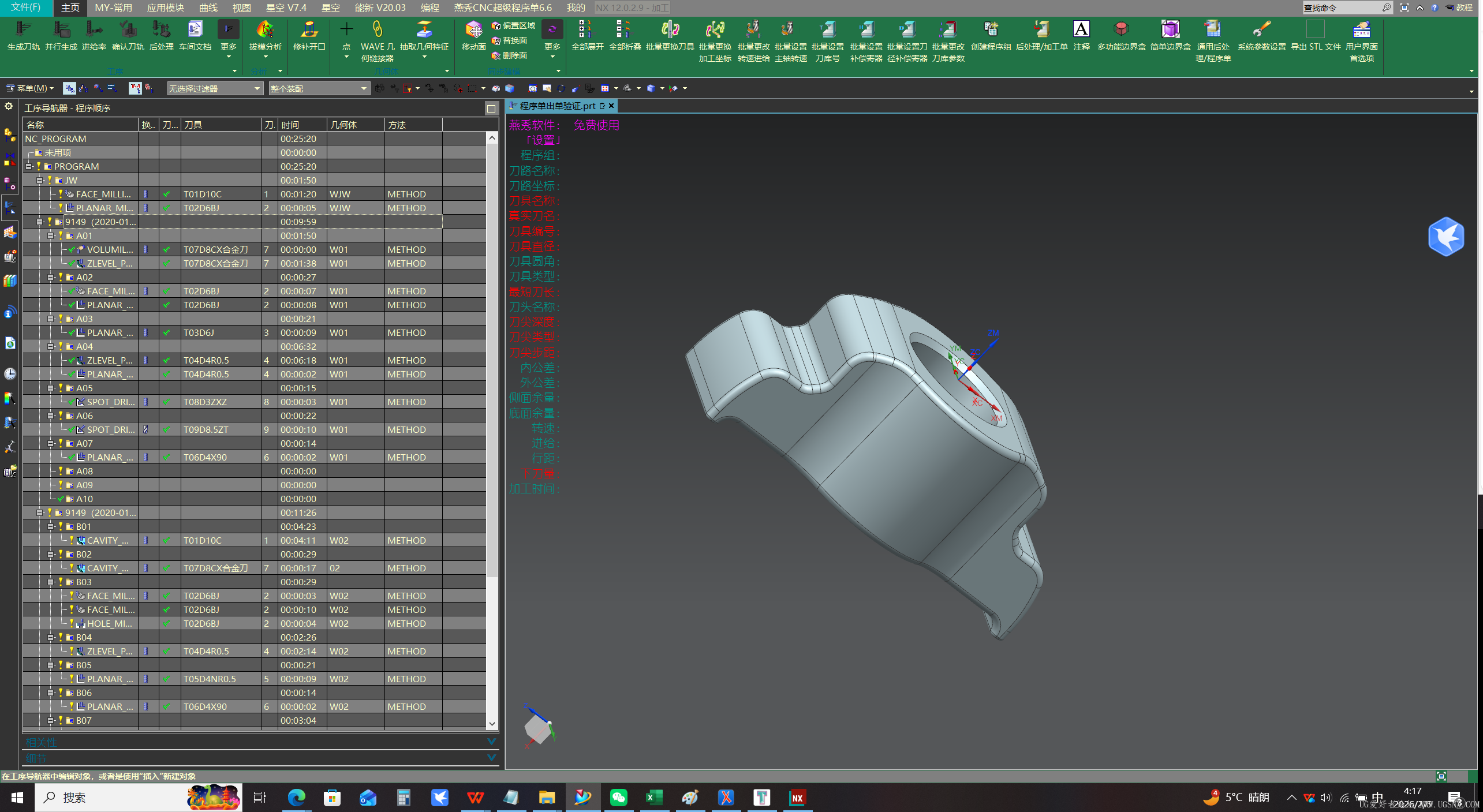
Task: Select the 移动面 move face tool
Action: pyautogui.click(x=473, y=30)
